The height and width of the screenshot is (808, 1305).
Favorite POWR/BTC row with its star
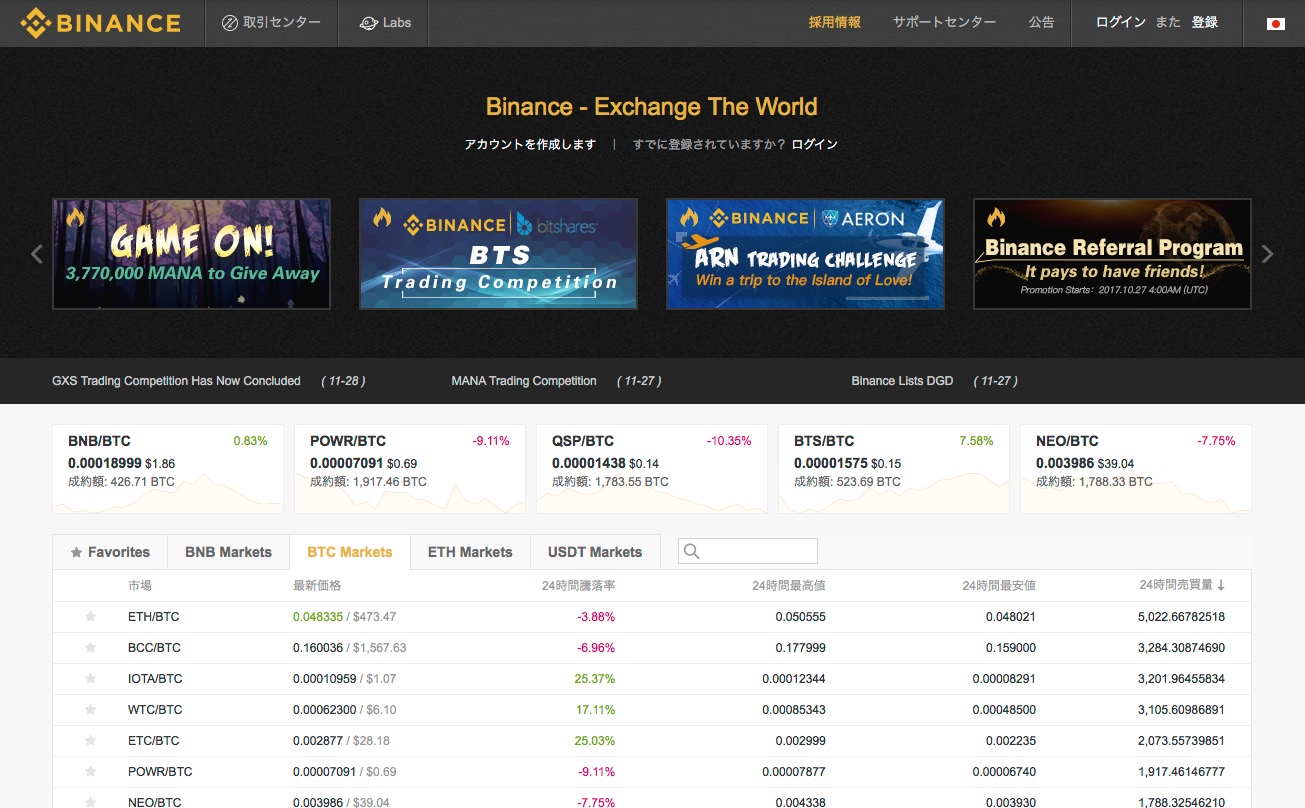(x=90, y=772)
